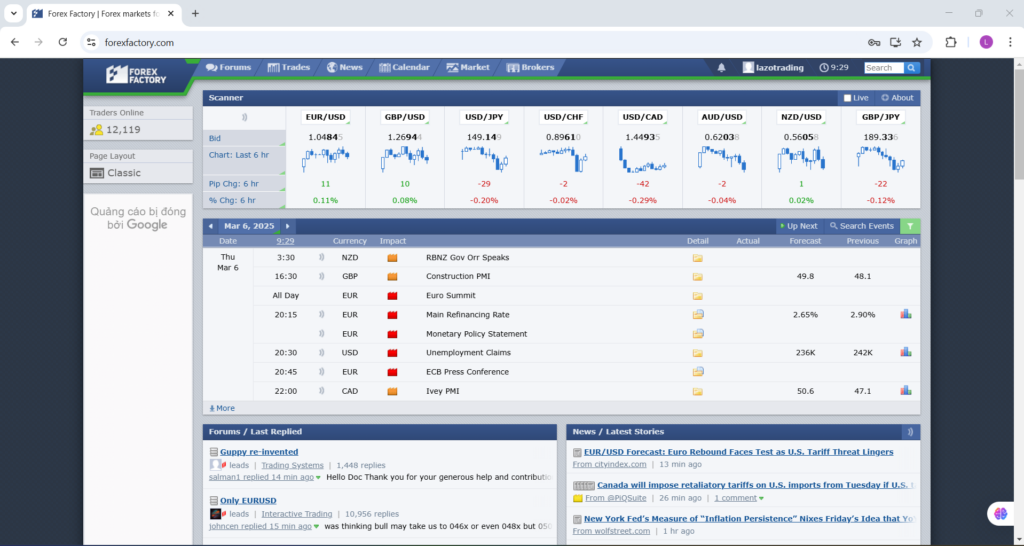Go to next calendar day arrow

[287, 226]
